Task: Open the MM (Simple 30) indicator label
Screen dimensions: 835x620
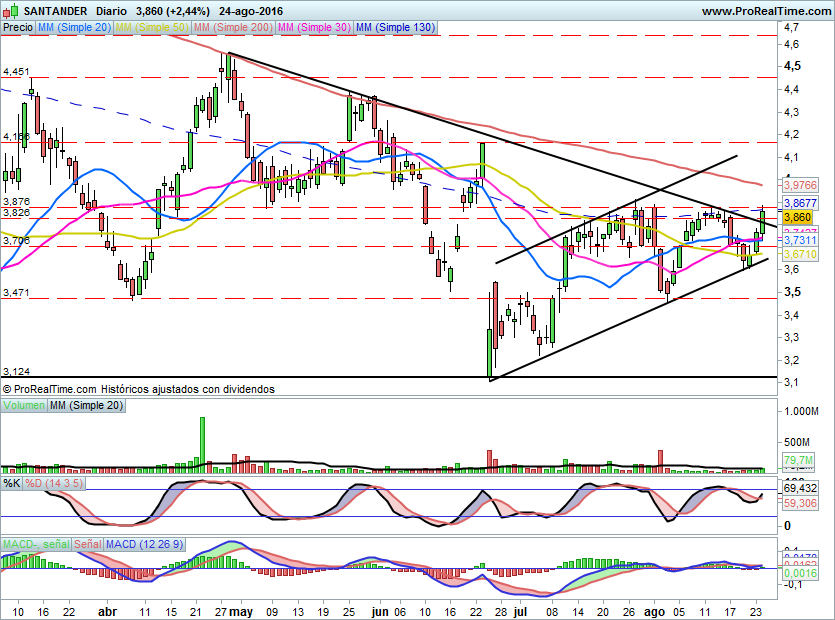Action: (315, 27)
